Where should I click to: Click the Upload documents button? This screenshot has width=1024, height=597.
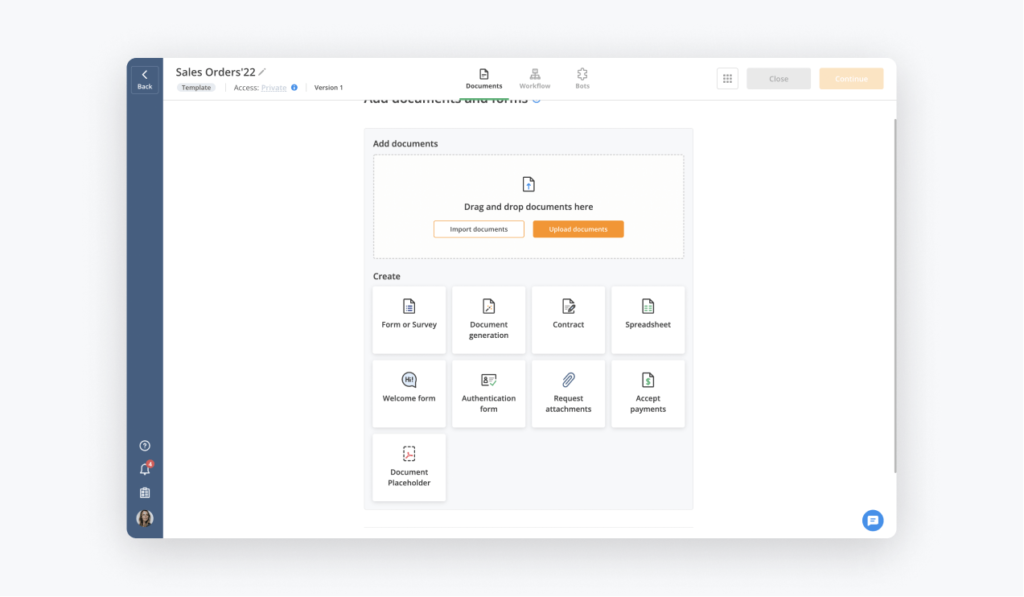[x=578, y=229]
